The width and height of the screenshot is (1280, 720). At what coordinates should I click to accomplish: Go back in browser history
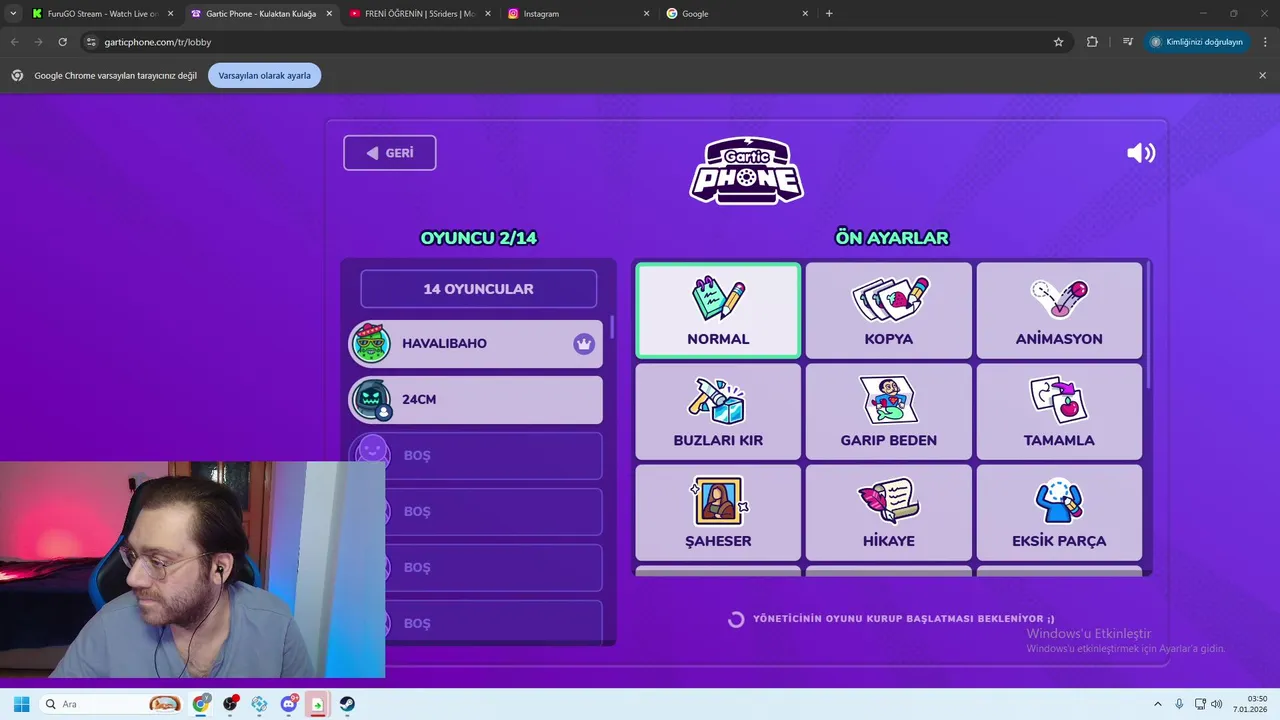click(x=14, y=42)
